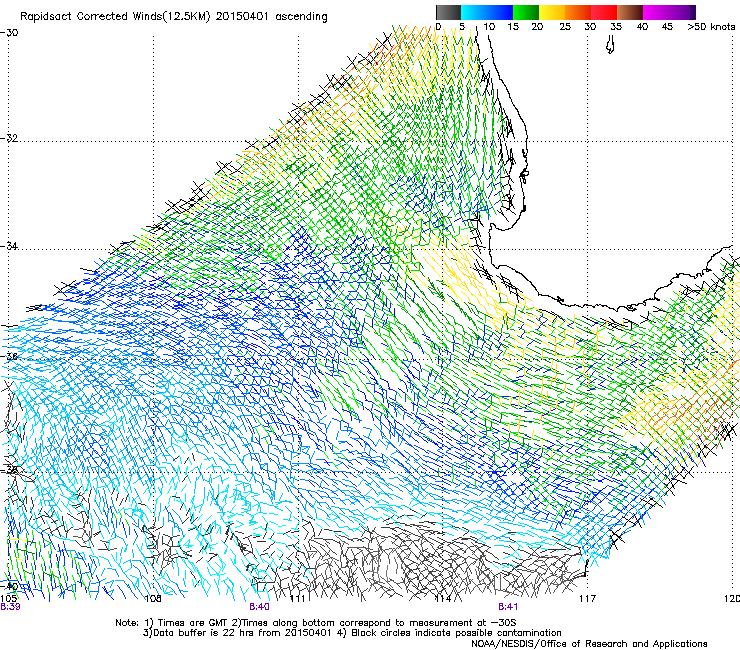Click the word 'ascending' in the title
Screen dimensions: 740x650
click(x=301, y=17)
